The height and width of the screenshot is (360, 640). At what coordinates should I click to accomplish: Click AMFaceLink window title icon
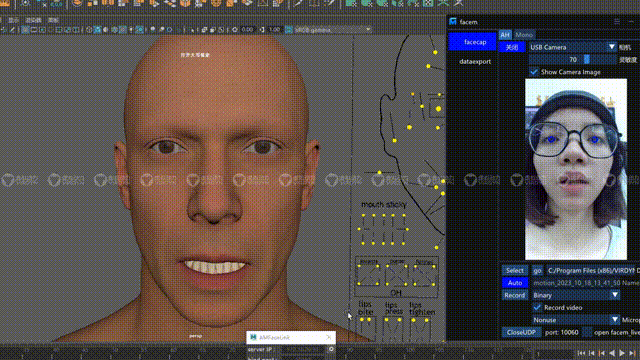253,337
